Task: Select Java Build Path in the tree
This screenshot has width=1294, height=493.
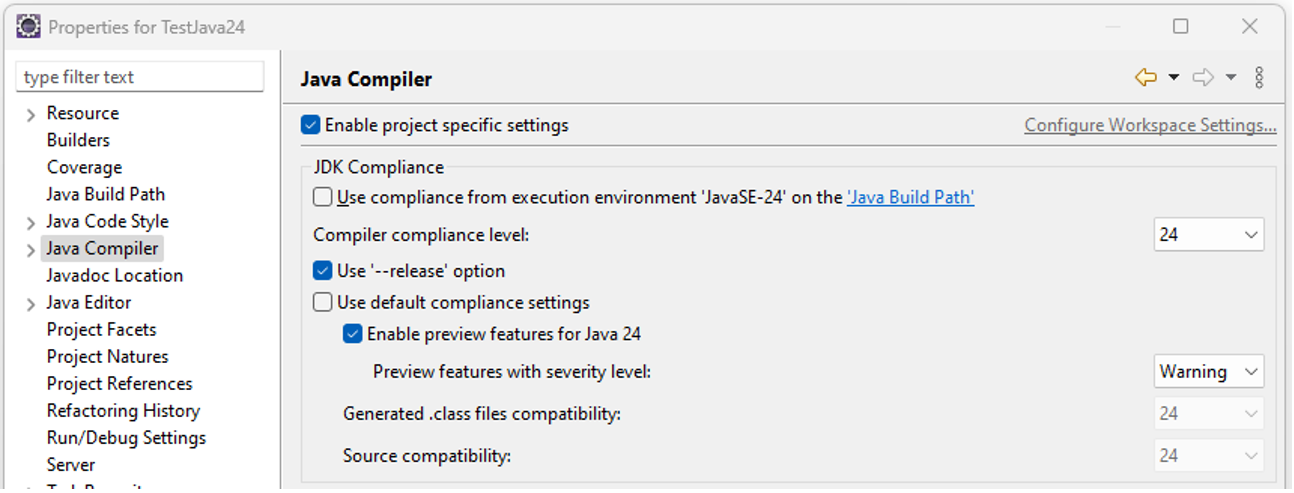Action: [106, 194]
